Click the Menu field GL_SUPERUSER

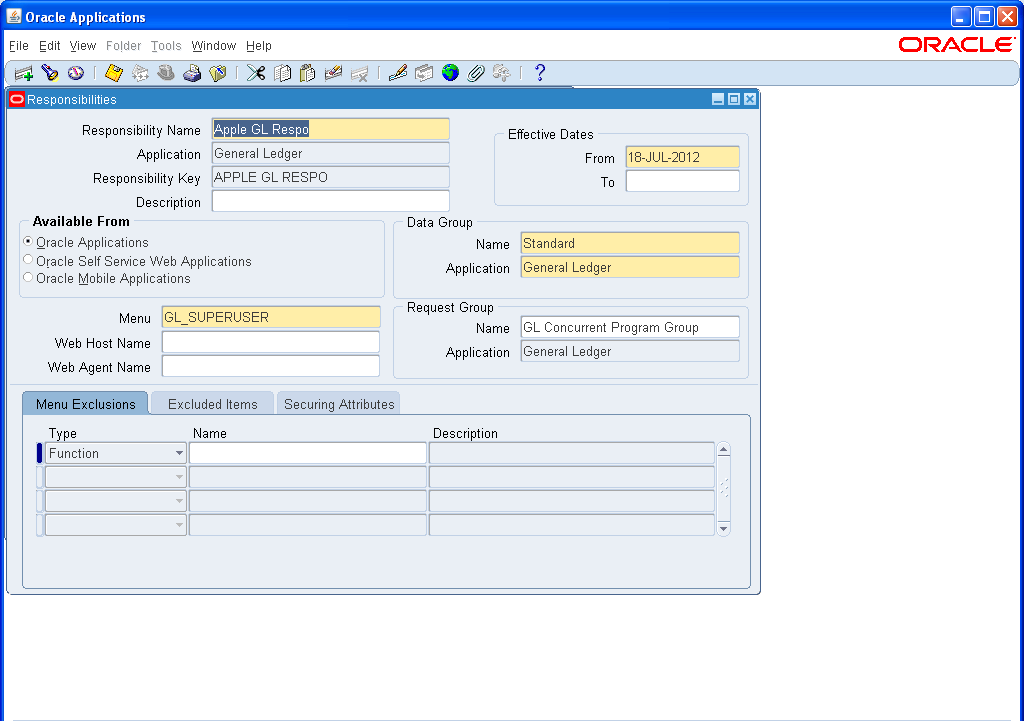271,317
